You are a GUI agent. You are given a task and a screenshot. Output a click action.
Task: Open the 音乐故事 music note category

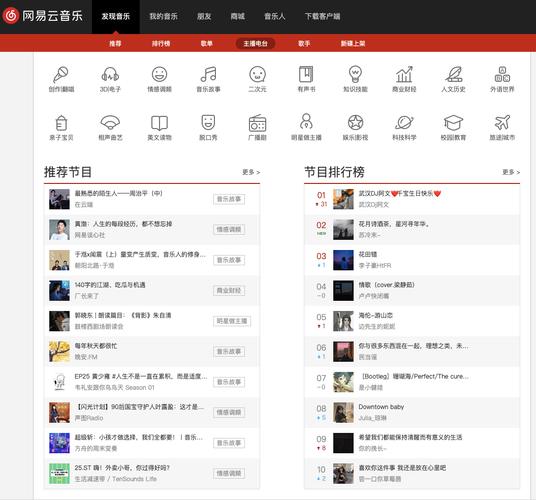click(x=208, y=79)
